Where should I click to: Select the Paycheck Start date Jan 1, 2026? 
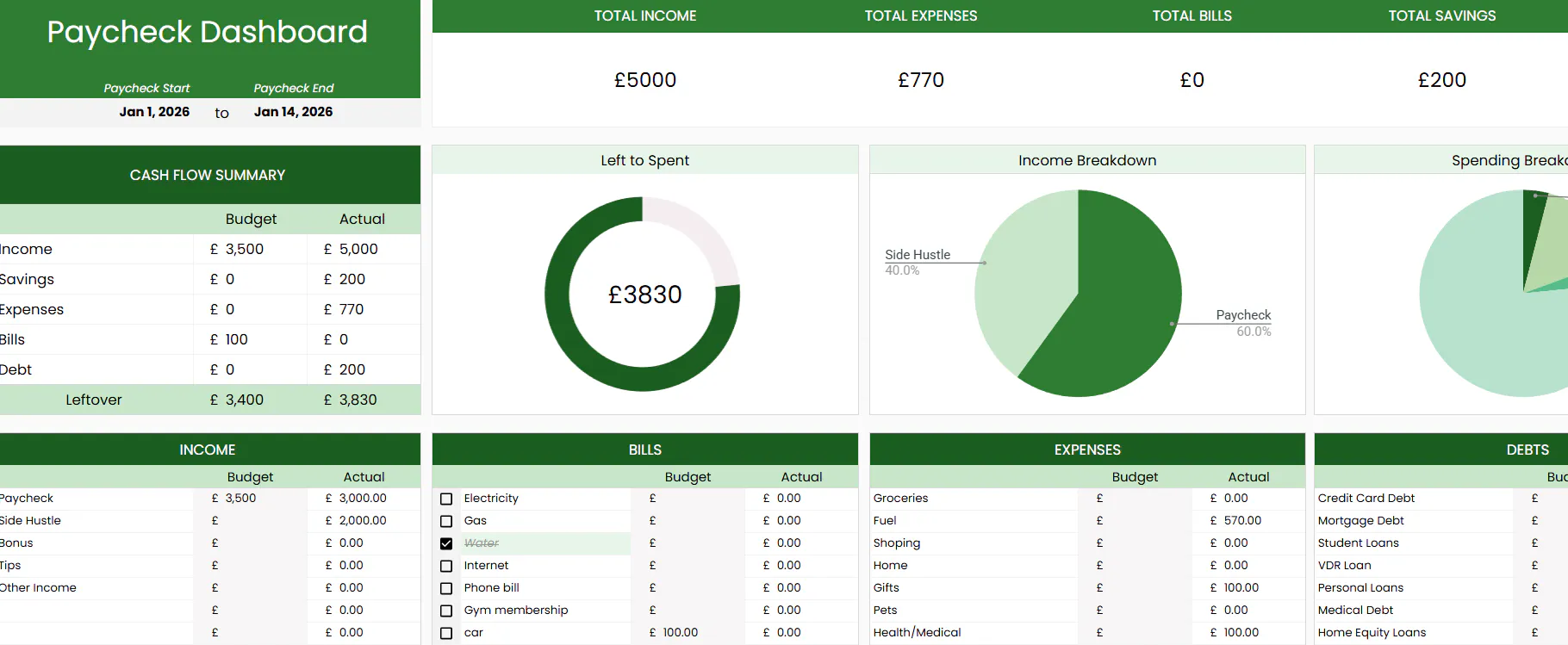154,112
